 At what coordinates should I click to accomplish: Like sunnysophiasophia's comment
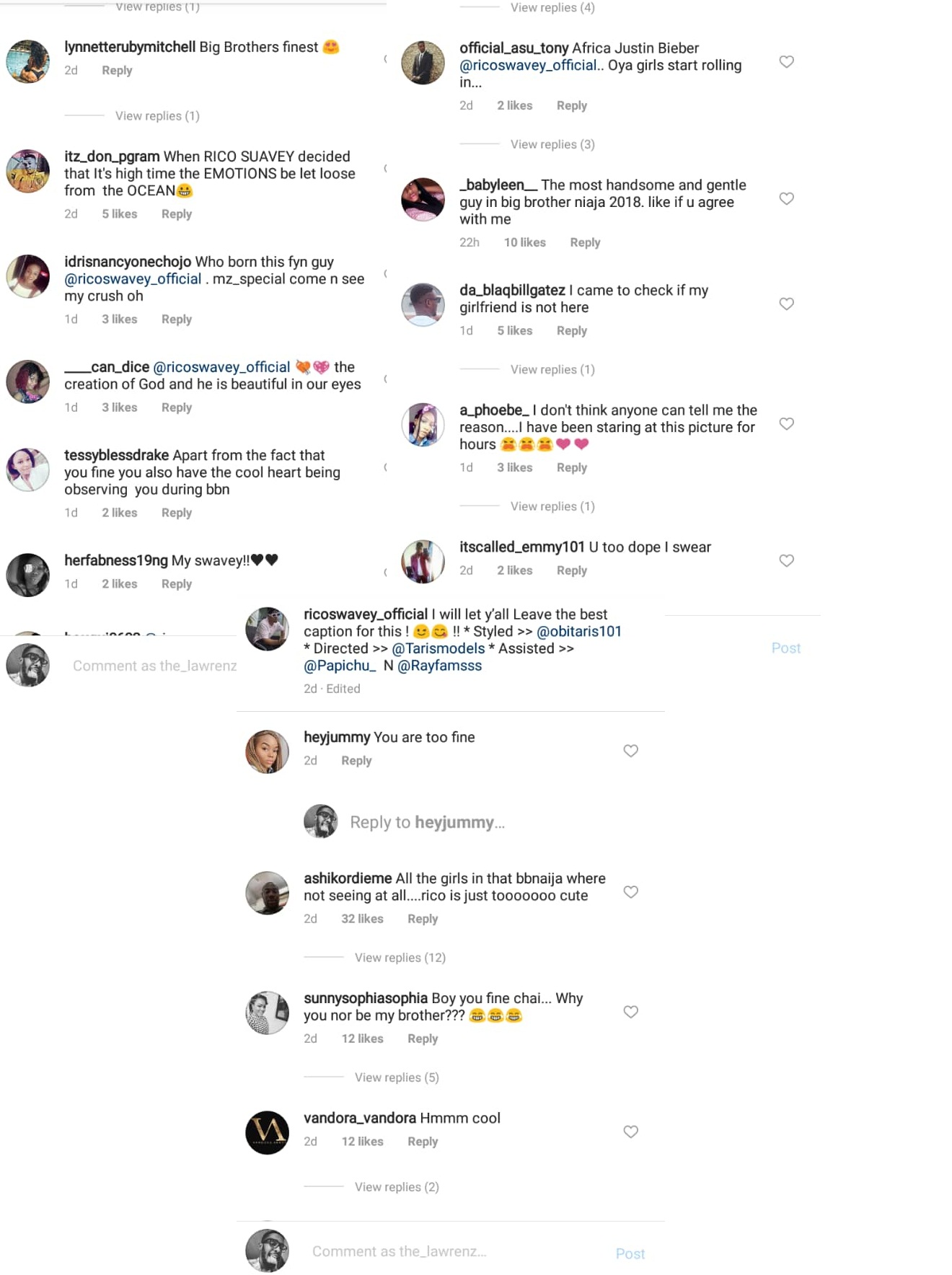pos(630,1012)
